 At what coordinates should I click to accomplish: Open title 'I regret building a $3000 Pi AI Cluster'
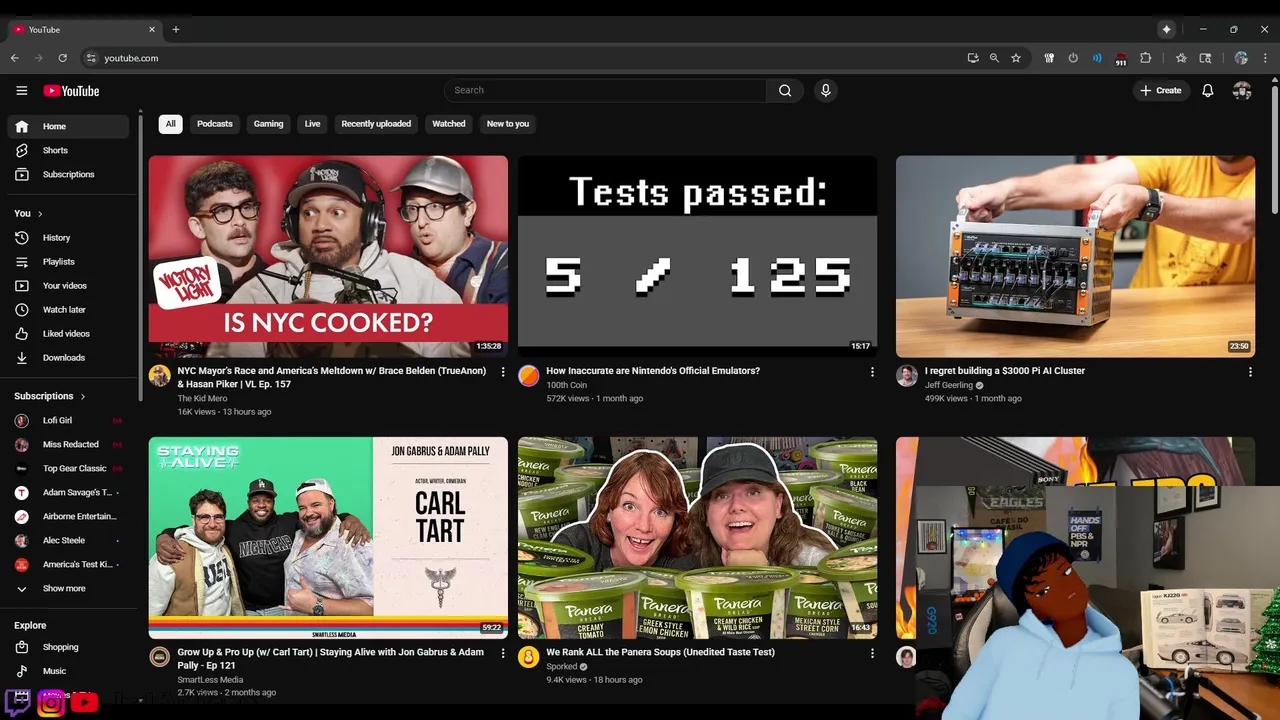click(x=1004, y=371)
